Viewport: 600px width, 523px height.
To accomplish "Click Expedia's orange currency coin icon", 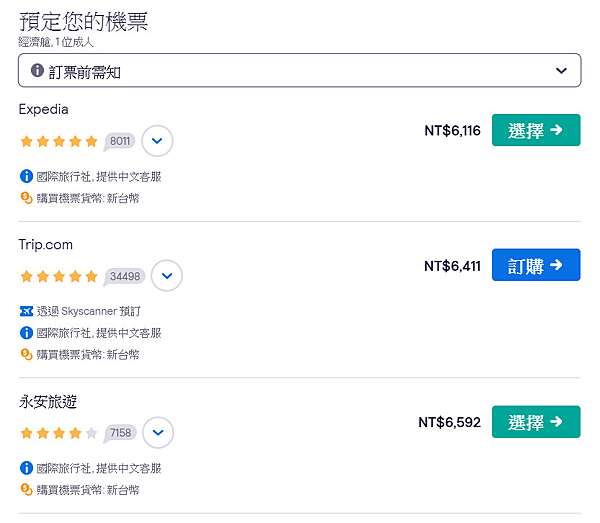I will 26,198.
